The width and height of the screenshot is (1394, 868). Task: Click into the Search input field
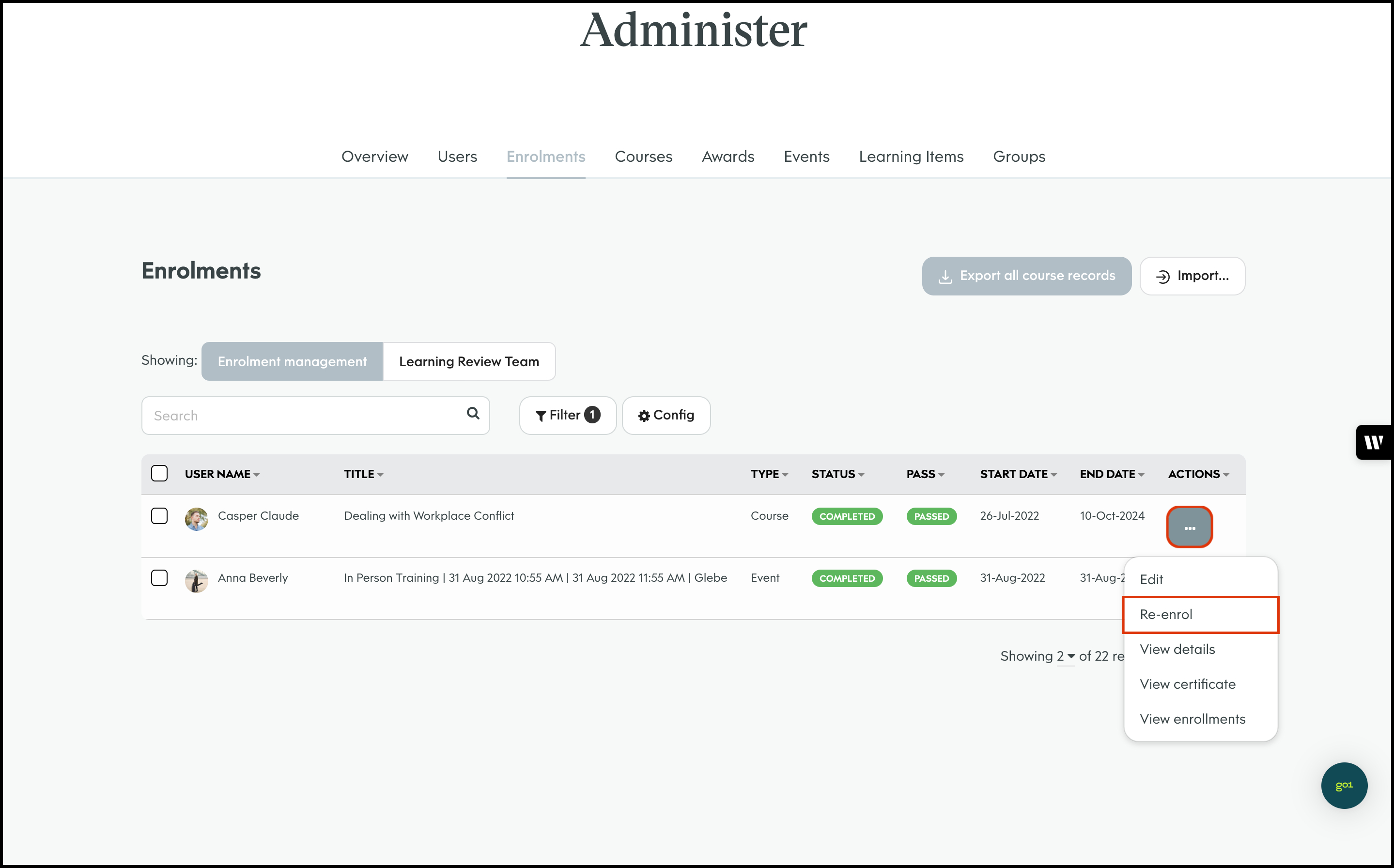click(x=304, y=416)
